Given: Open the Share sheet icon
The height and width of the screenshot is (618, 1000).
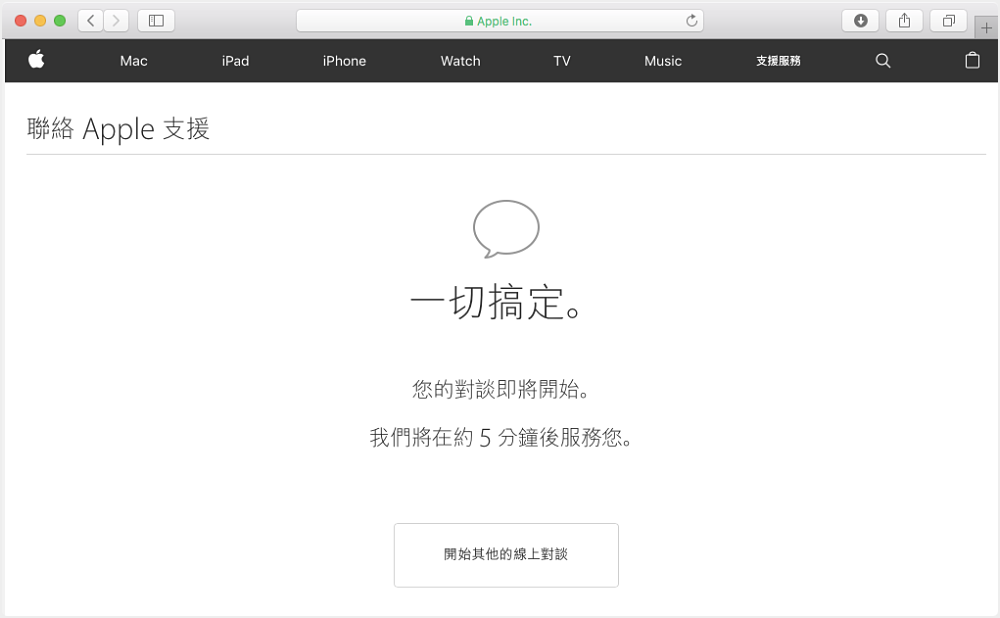Looking at the screenshot, I should coord(904,21).
